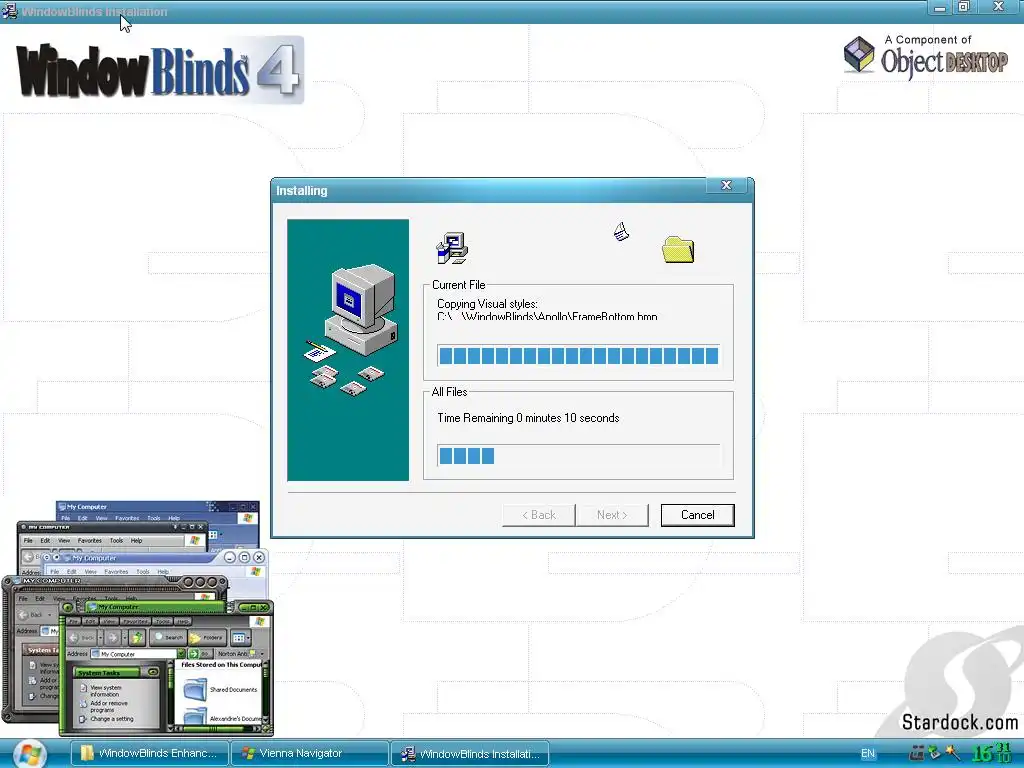Switch to WindowBlinds Enhanc... taskbar item
Viewport: 1024px width, 768px height.
(x=150, y=753)
